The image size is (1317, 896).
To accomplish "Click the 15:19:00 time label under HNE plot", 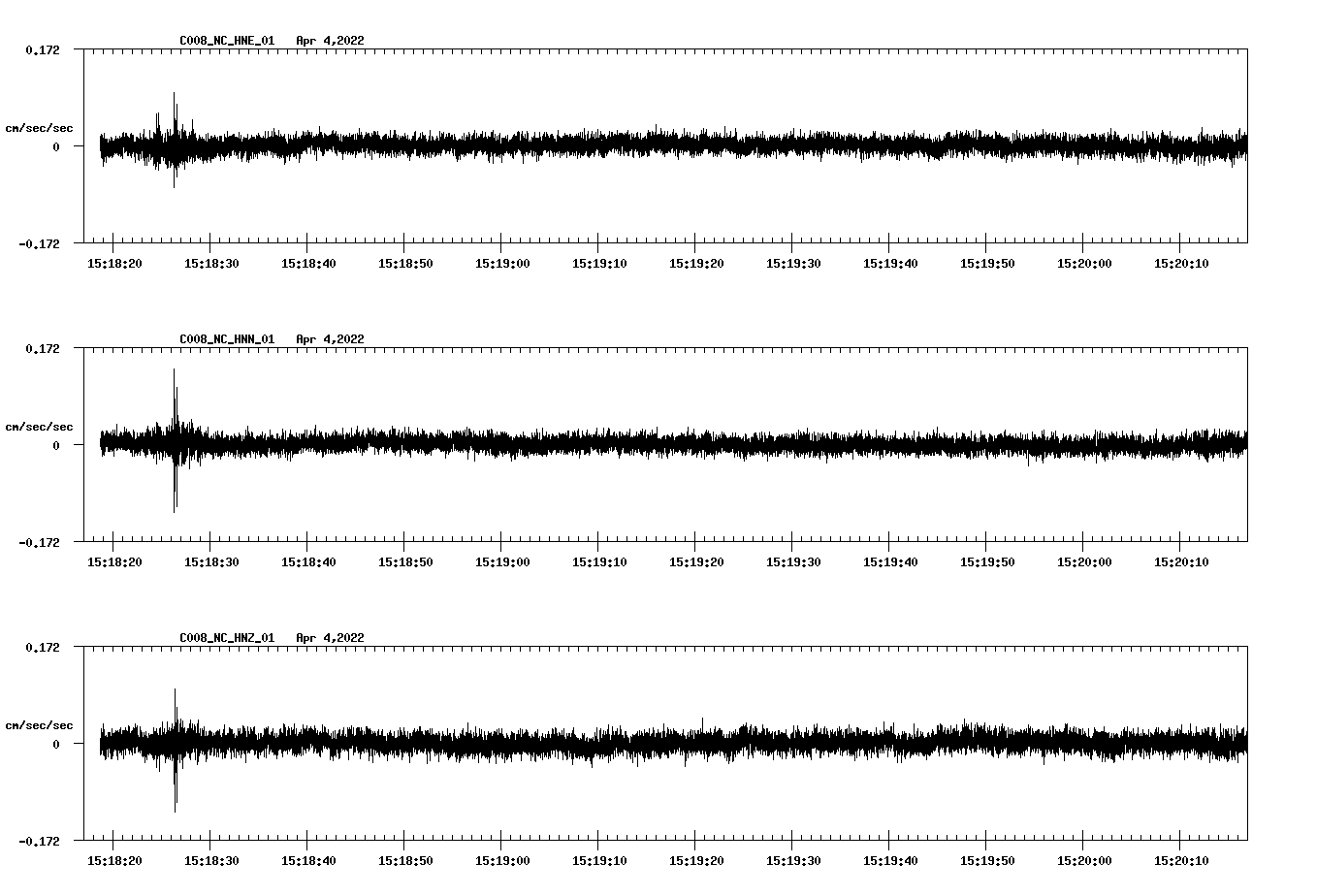I will pos(502,264).
